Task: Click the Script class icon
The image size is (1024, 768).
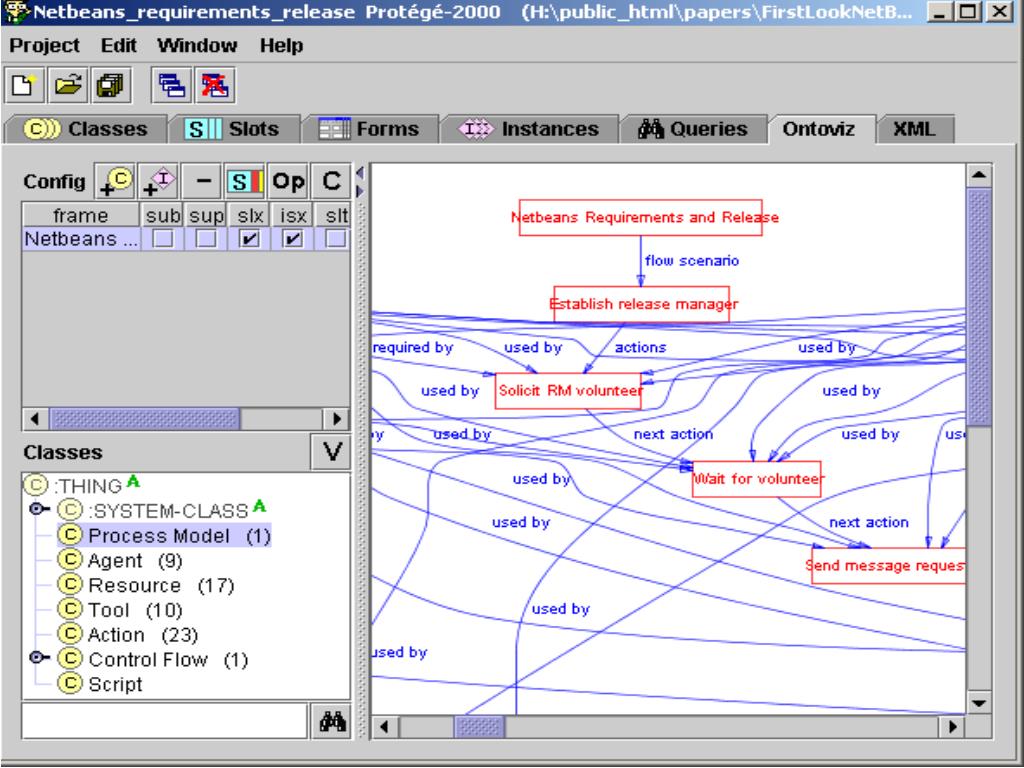Action: (70, 684)
